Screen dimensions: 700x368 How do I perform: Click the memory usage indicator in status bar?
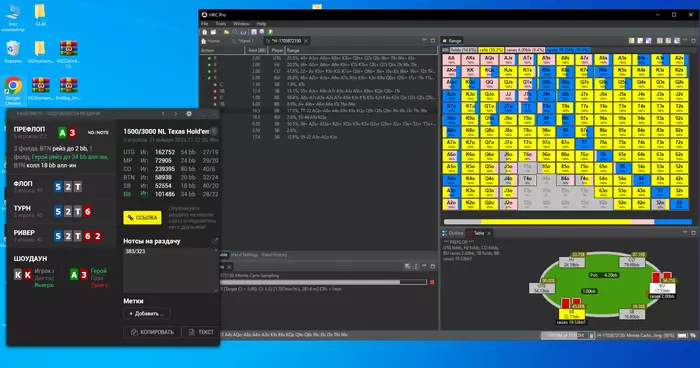565,335
